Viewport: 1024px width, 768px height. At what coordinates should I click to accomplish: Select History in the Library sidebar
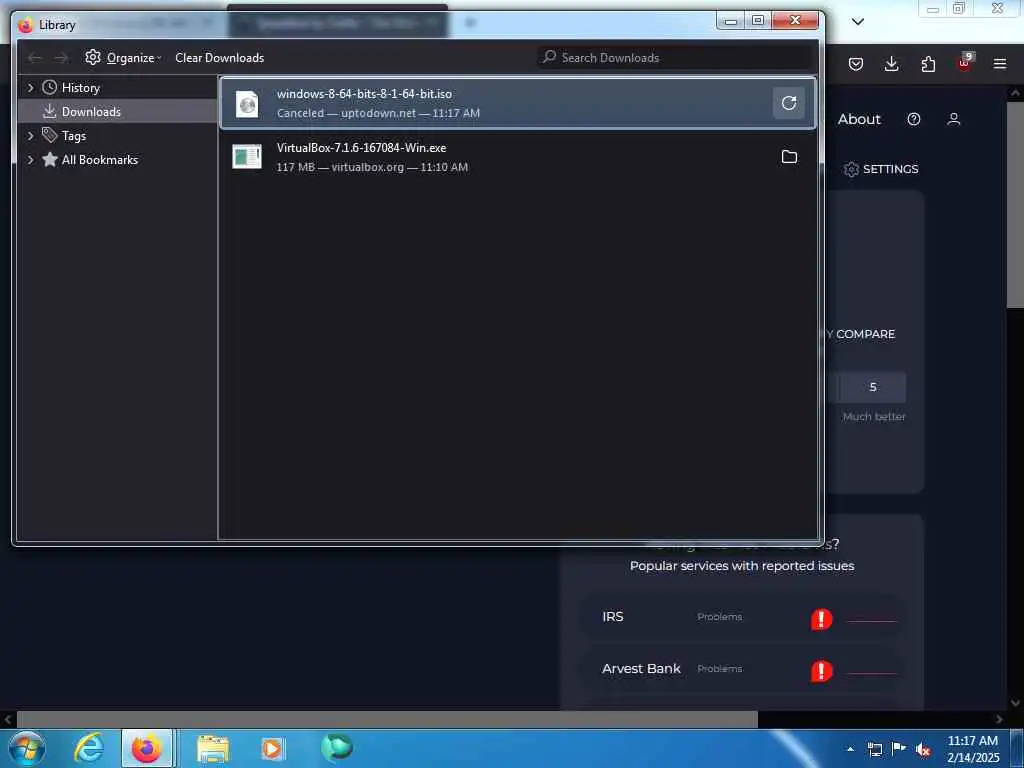point(80,88)
